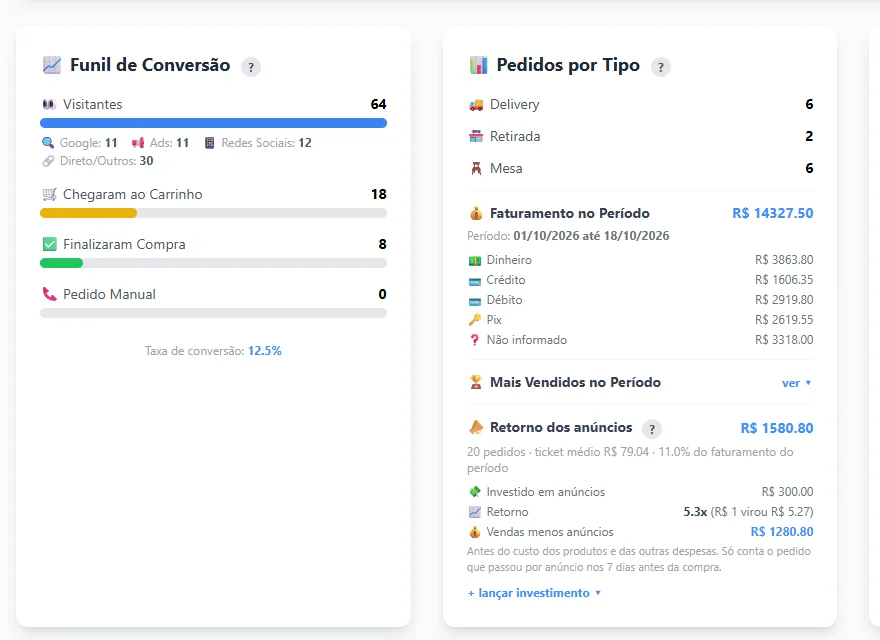Click the Pedidos por Tipo bar-chart icon
The image size is (880, 640).
(478, 65)
